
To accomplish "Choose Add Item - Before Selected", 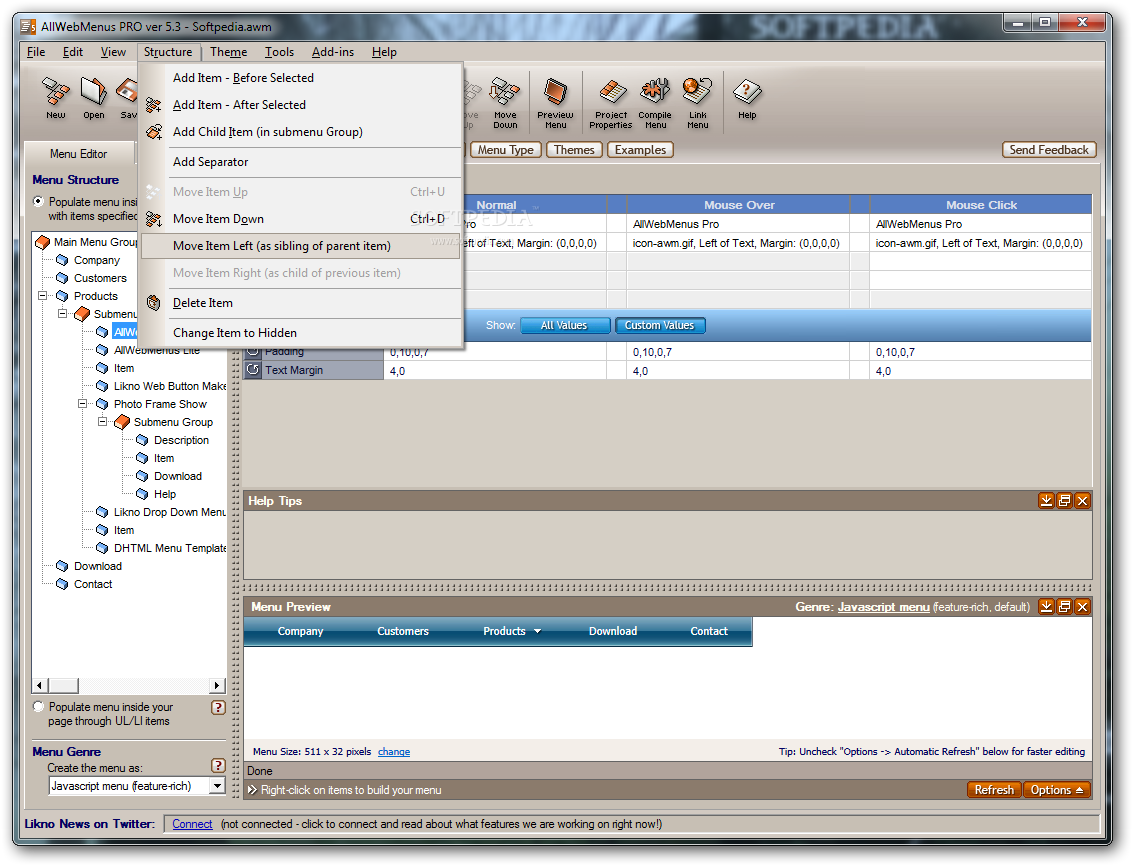I will click(301, 77).
